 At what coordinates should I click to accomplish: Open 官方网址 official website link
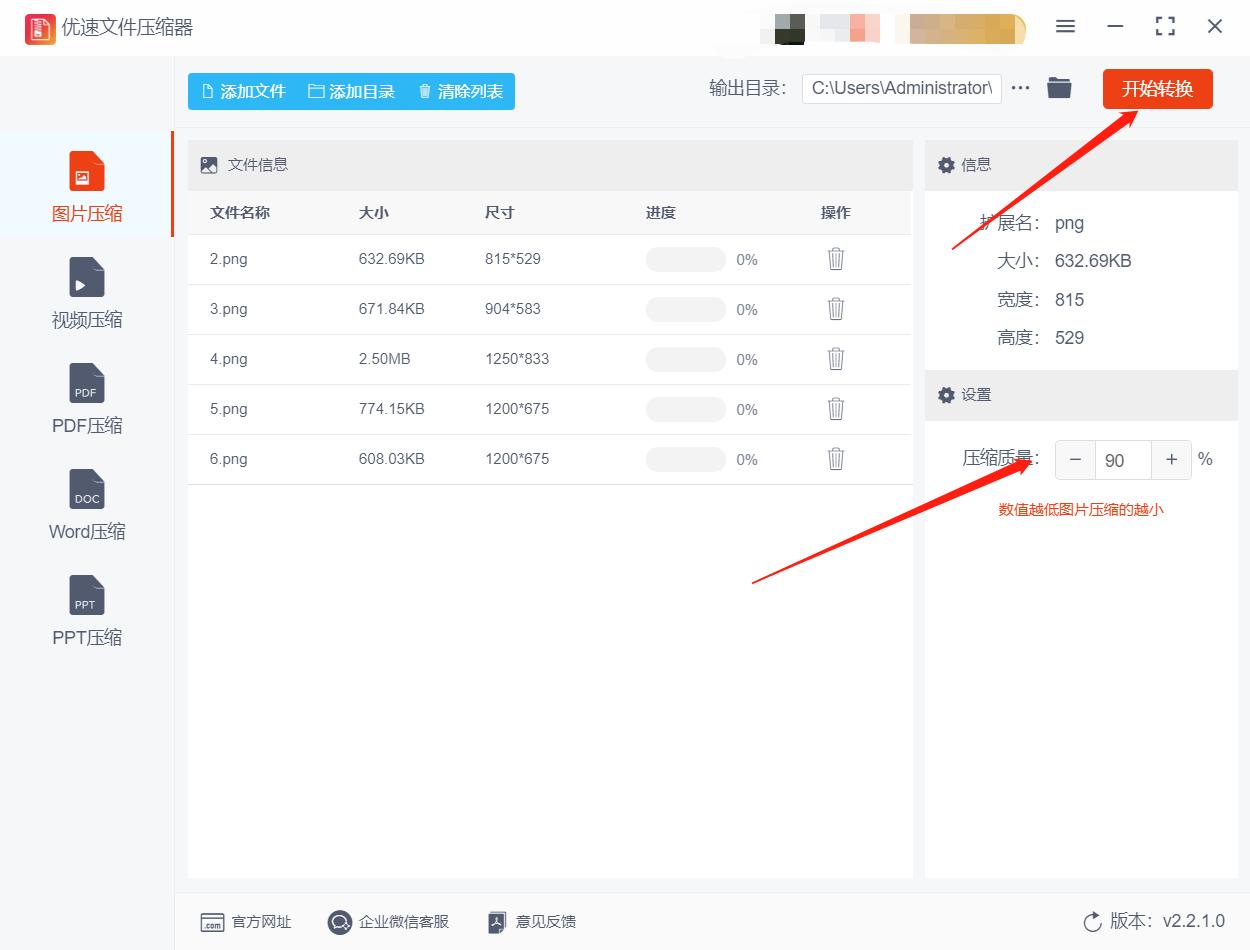[245, 922]
